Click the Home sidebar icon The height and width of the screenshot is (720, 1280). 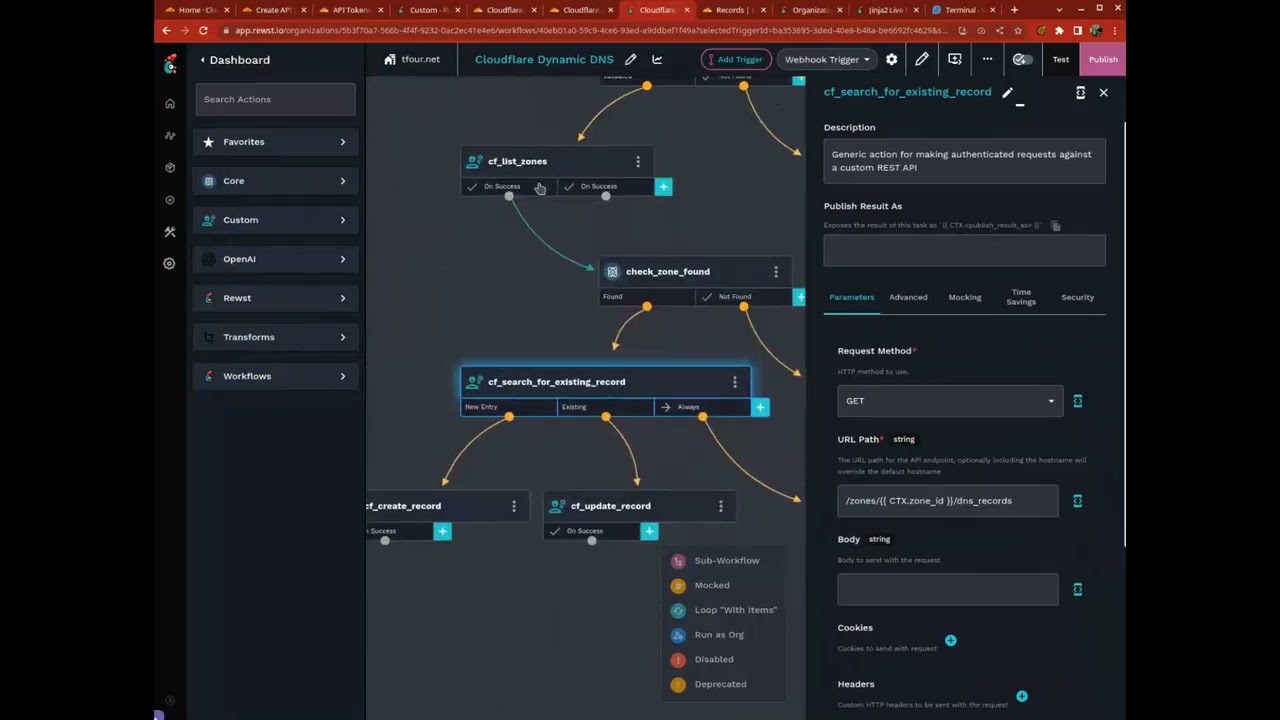click(170, 104)
